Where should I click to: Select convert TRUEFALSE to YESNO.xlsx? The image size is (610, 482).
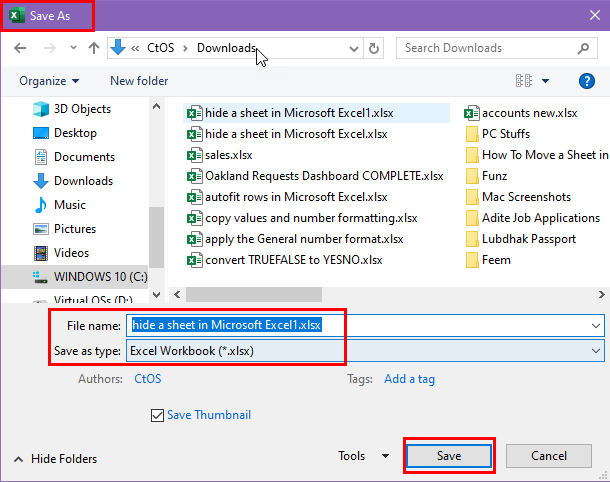(284, 260)
